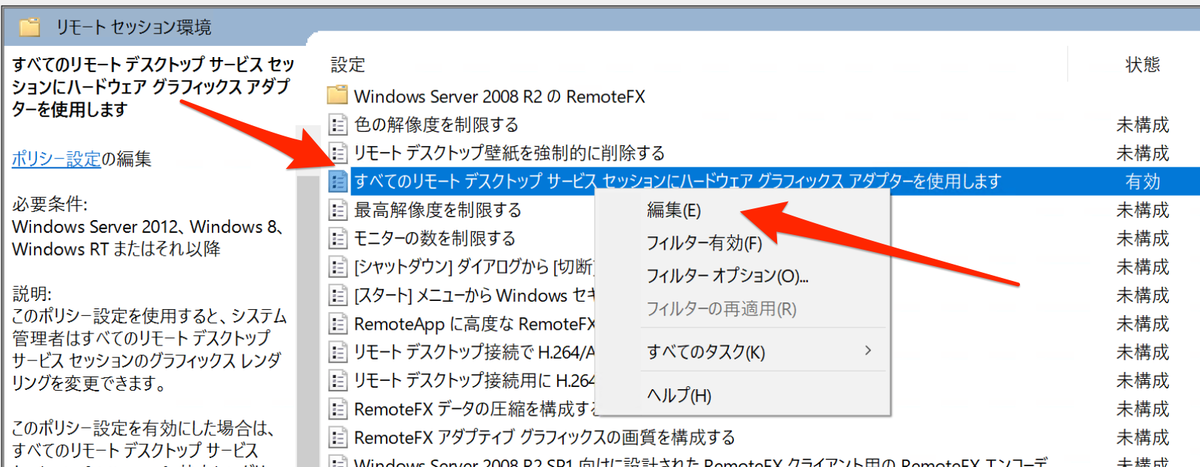Click 未構成 status for リモート デスクトップ壁紙 row
Image resolution: width=1200 pixels, height=467 pixels.
coord(1143,153)
